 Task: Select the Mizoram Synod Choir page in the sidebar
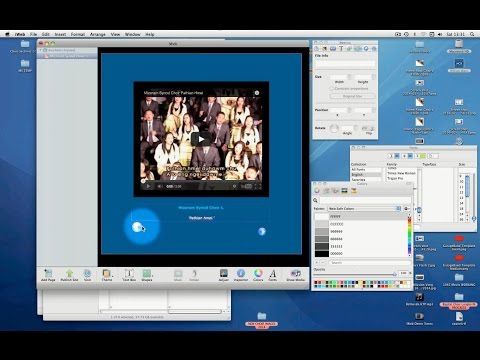(x=68, y=56)
